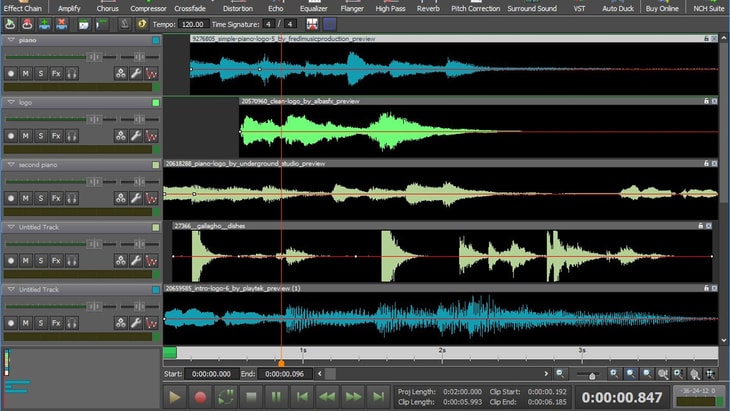This screenshot has height=411, width=730.
Task: Collapse the first Untitled Track triangle
Action: pyautogui.click(x=11, y=227)
